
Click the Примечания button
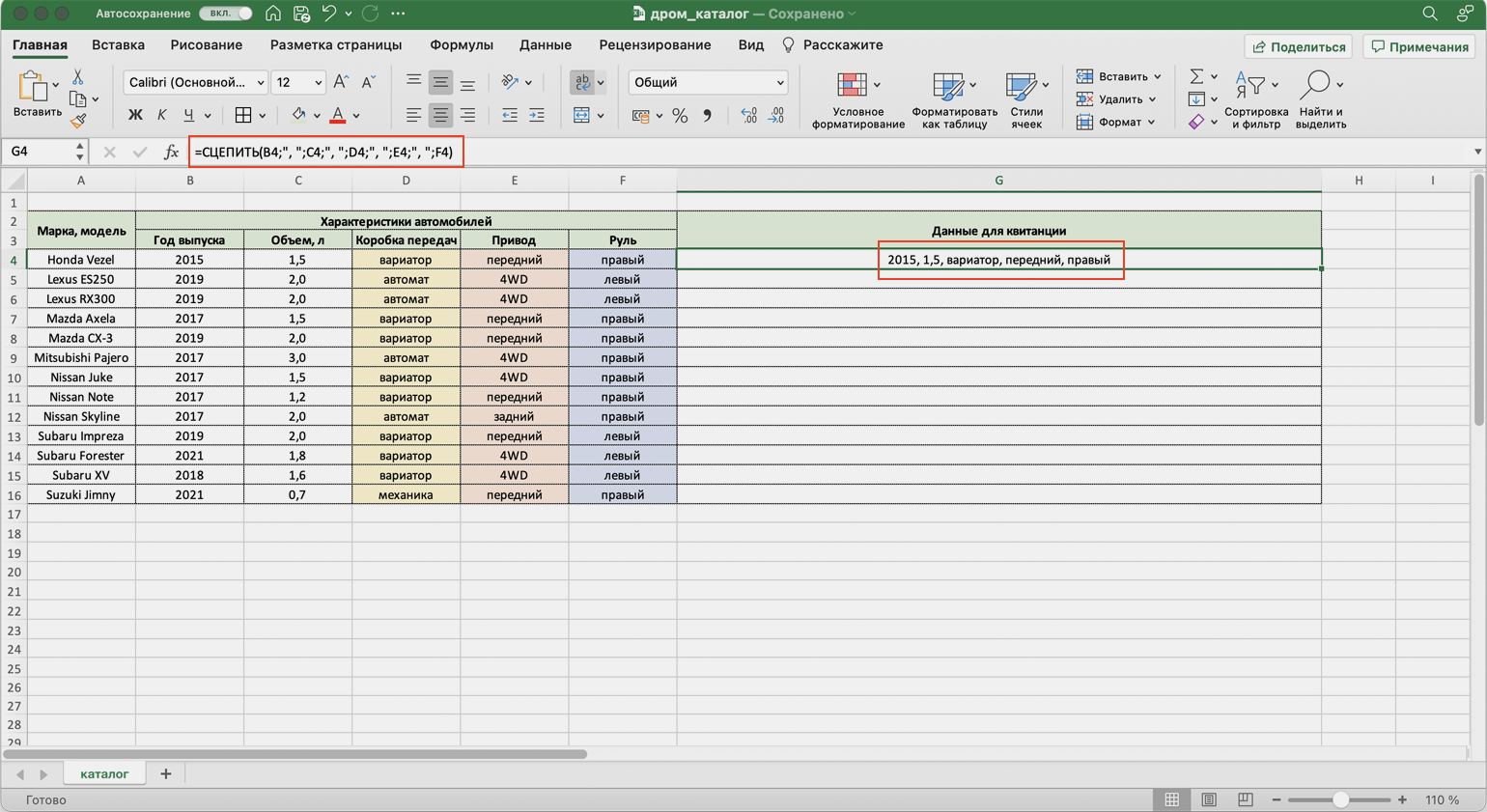point(1419,46)
